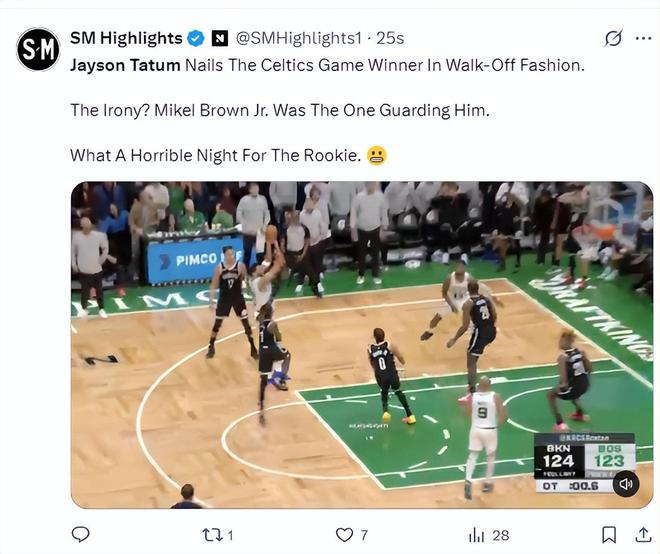The image size is (660, 554).
Task: Open the three-dot more options menu
Action: [644, 39]
